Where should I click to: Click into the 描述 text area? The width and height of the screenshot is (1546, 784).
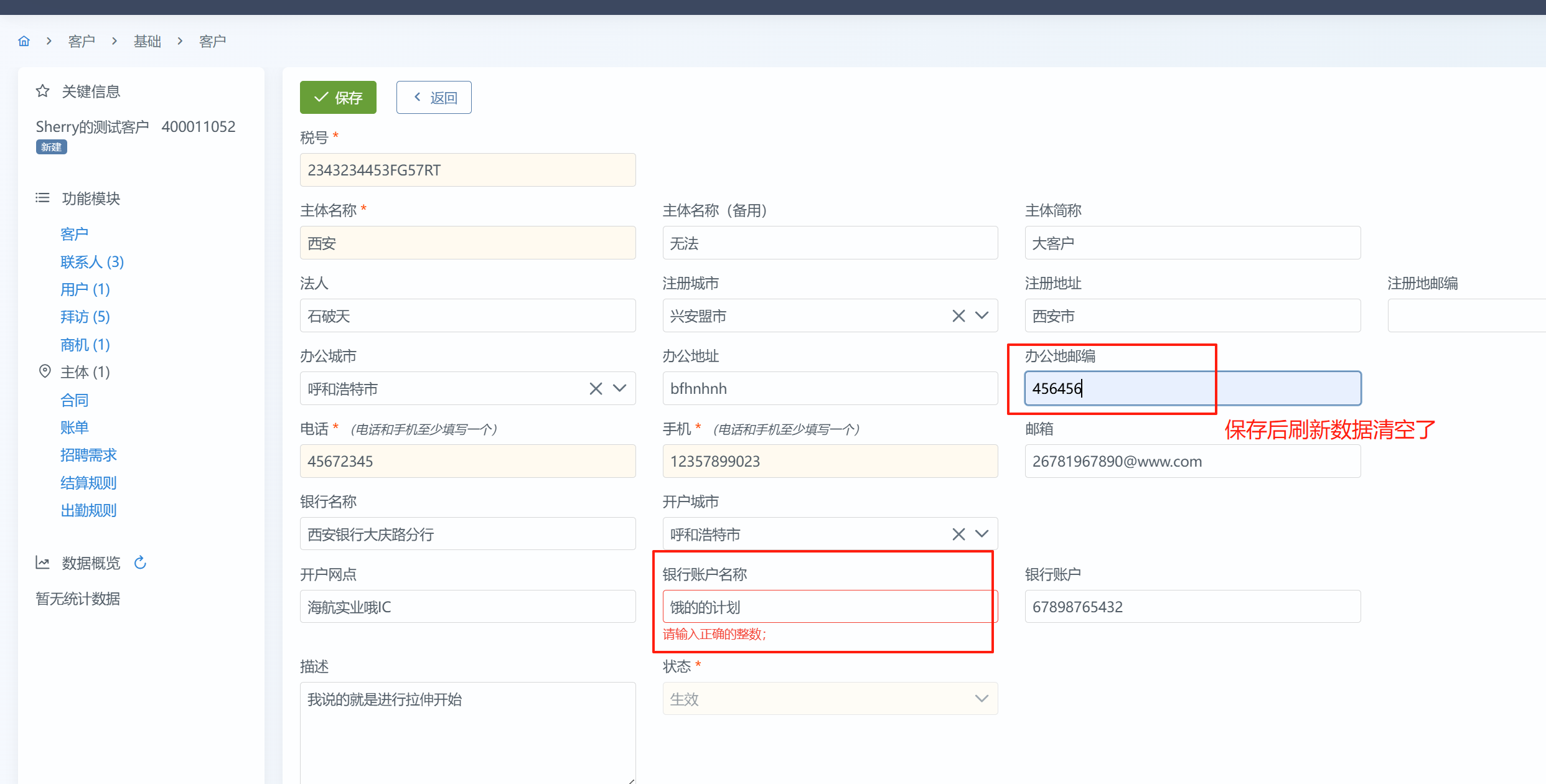[x=467, y=731]
